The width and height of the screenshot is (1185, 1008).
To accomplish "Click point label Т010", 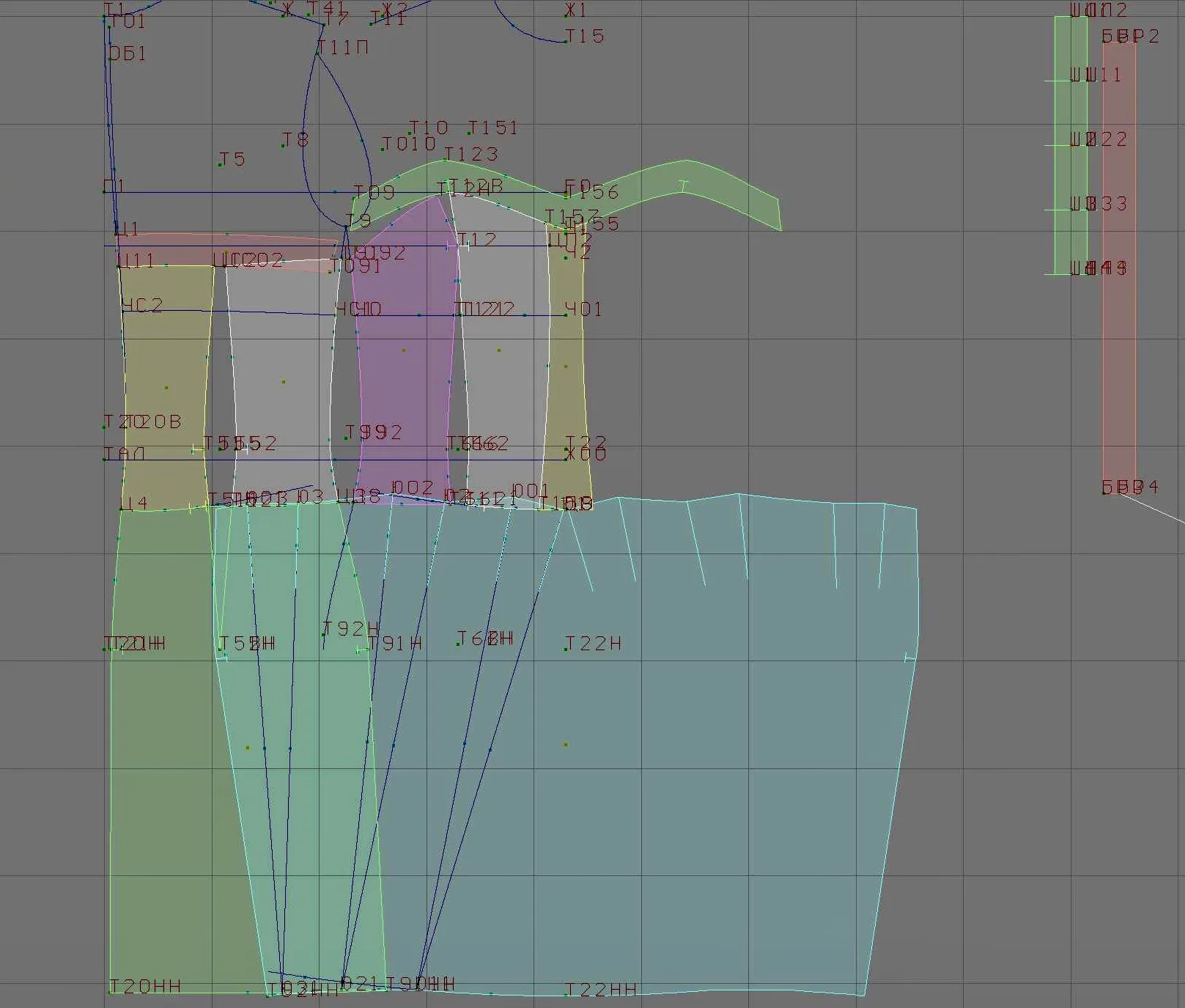I will click(x=410, y=144).
